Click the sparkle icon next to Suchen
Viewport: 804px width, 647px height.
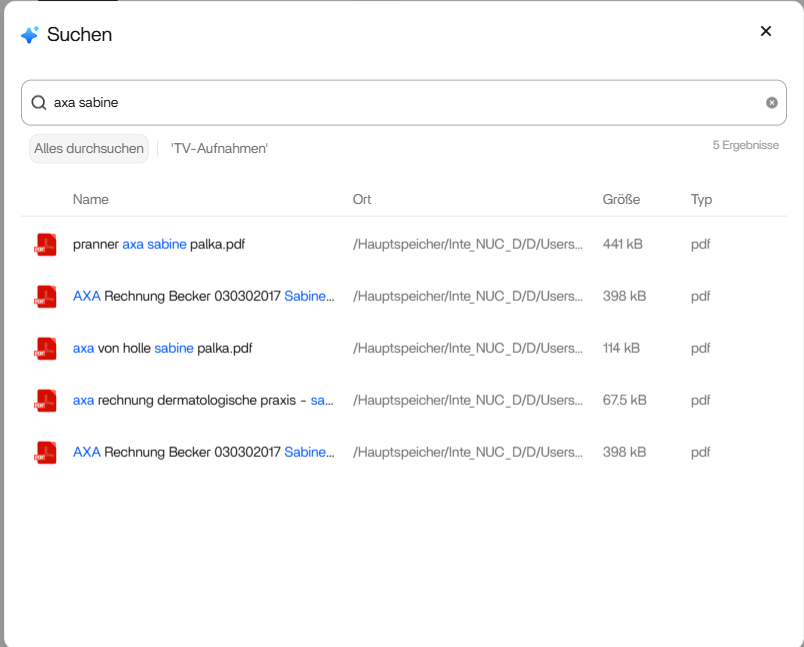pyautogui.click(x=30, y=35)
